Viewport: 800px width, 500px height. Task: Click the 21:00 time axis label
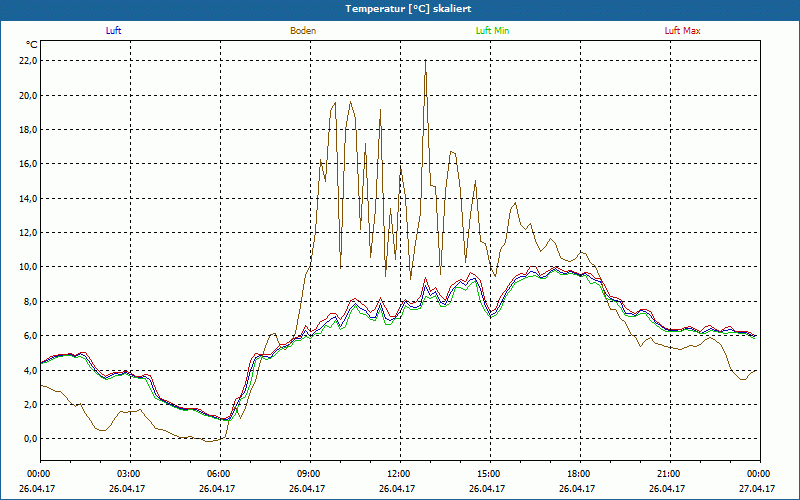coord(668,474)
